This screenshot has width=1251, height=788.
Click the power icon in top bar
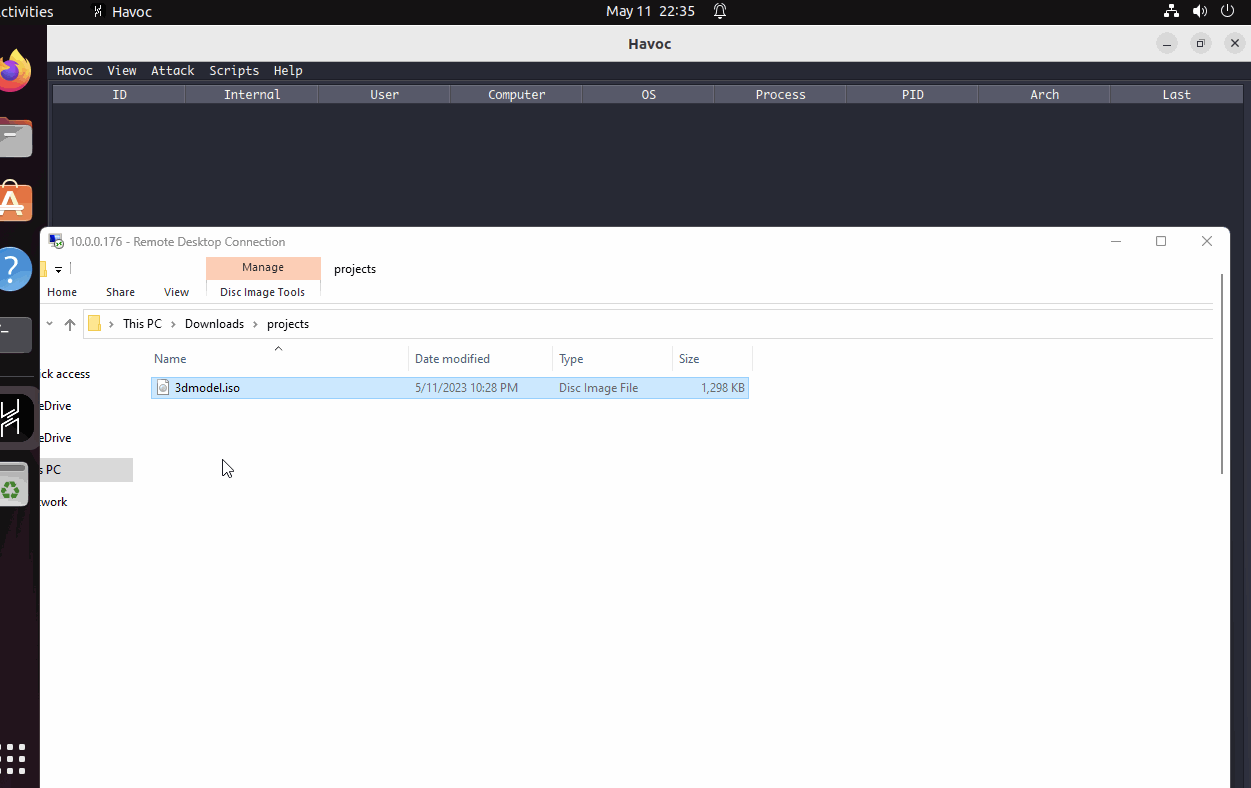pyautogui.click(x=1227, y=11)
